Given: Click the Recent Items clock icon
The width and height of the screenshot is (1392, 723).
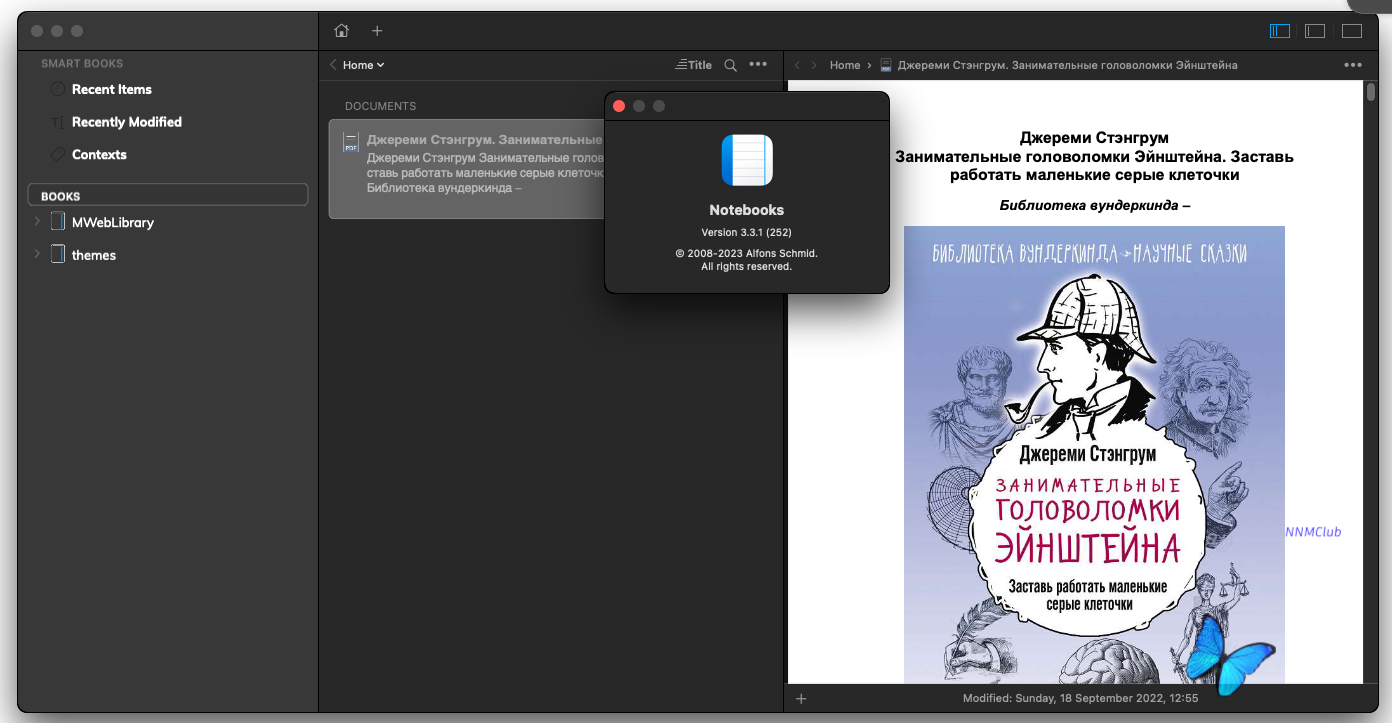Looking at the screenshot, I should (x=57, y=89).
